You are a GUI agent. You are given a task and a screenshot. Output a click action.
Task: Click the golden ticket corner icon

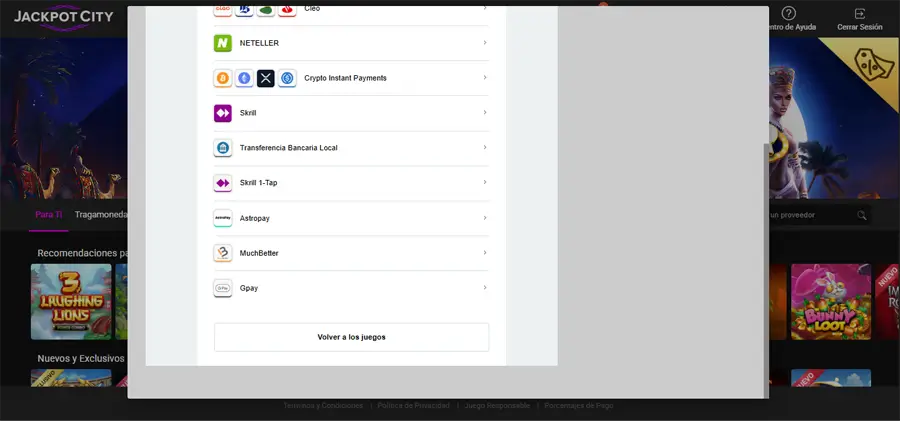click(874, 65)
